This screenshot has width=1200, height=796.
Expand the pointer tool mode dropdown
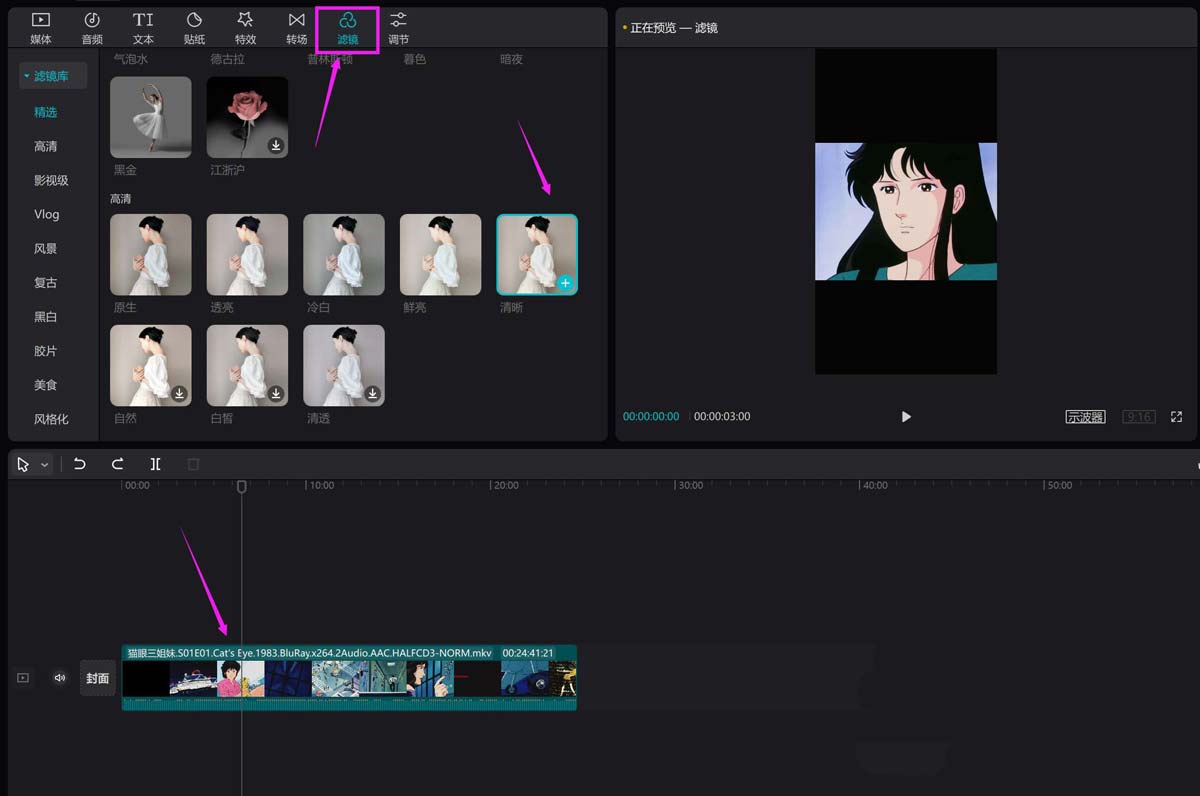pos(45,465)
